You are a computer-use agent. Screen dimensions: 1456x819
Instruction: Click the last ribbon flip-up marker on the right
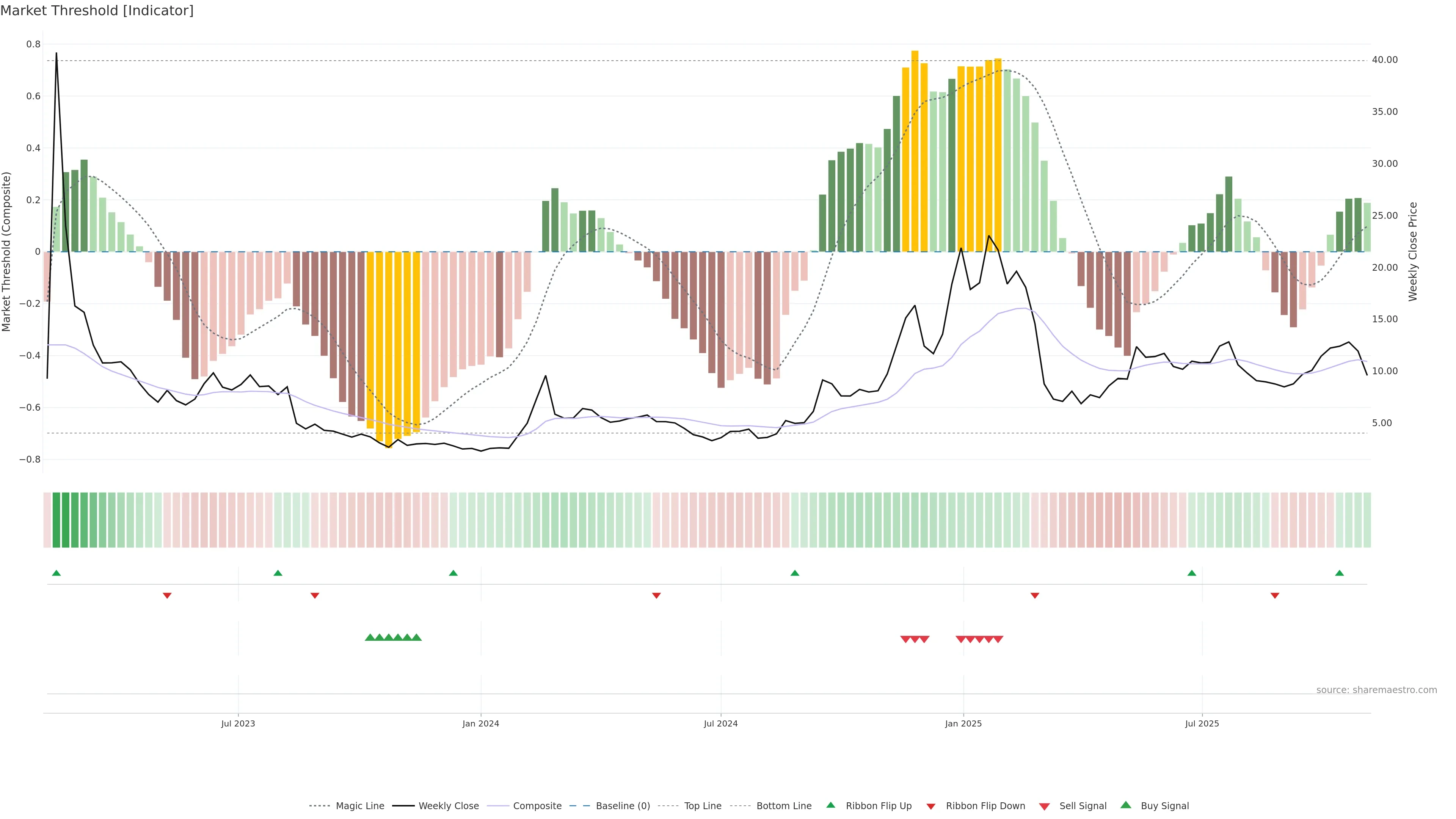click(x=1339, y=573)
